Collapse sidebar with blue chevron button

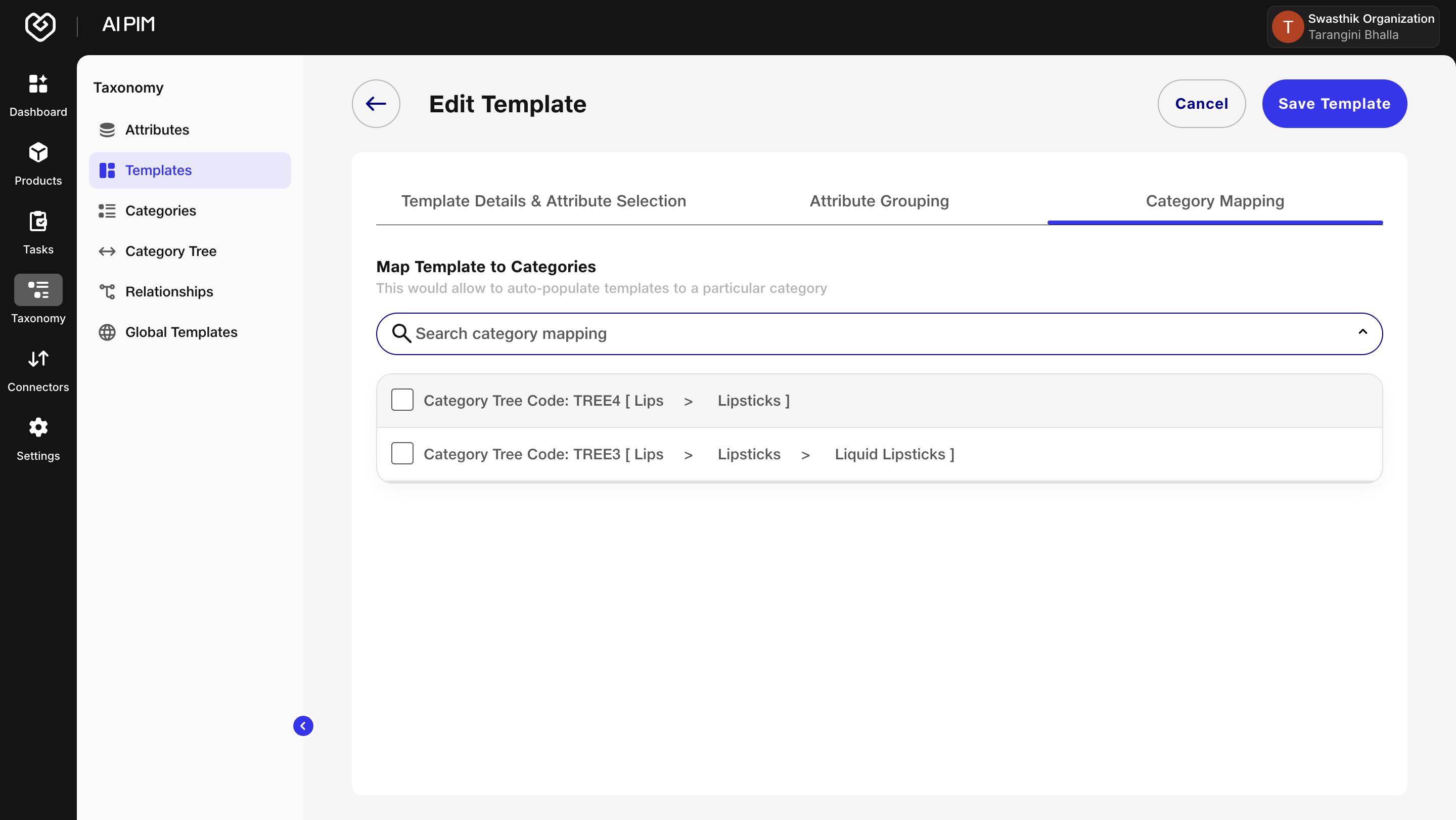pos(303,726)
